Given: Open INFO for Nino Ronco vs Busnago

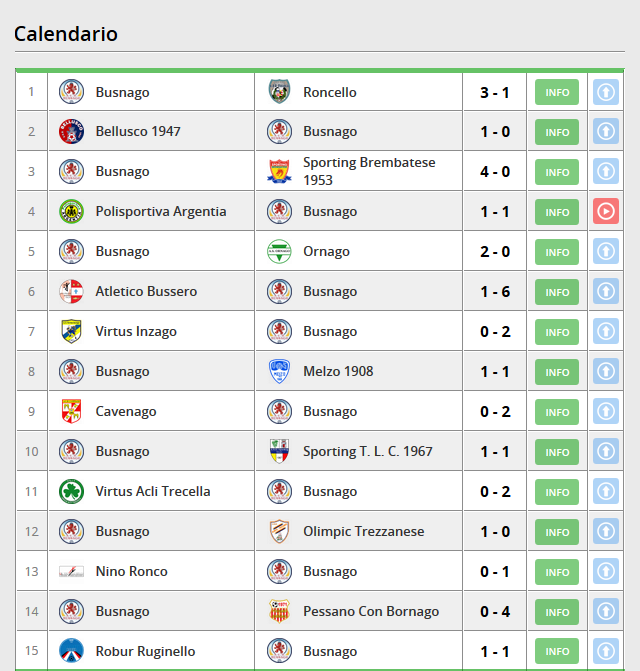Looking at the screenshot, I should pyautogui.click(x=557, y=572).
